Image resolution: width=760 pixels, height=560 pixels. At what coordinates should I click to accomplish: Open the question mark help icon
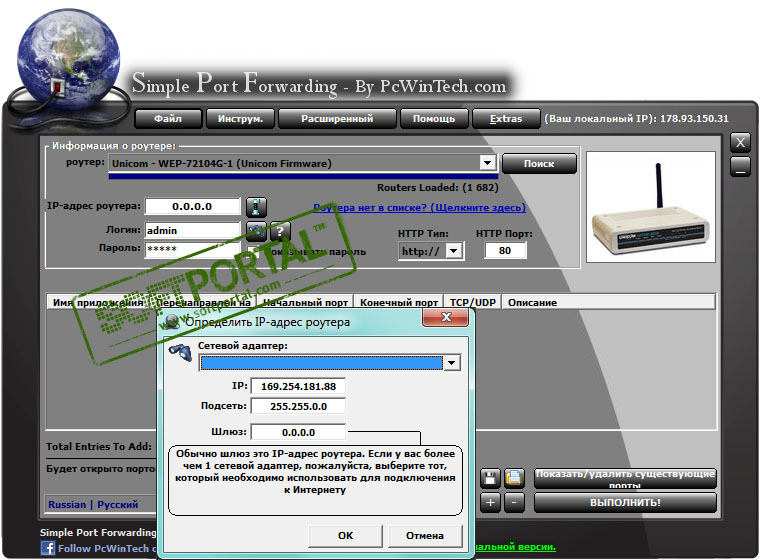click(x=280, y=231)
